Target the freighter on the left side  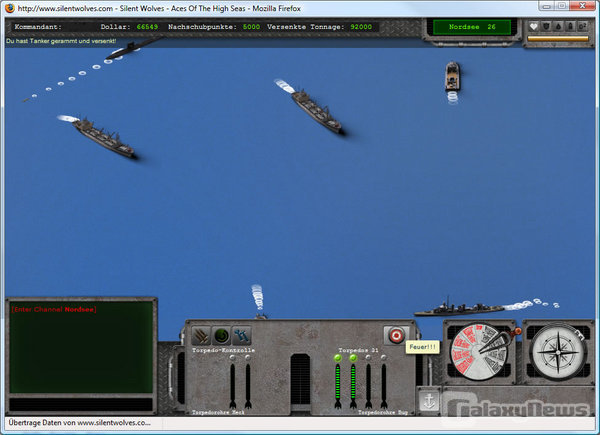pos(102,136)
